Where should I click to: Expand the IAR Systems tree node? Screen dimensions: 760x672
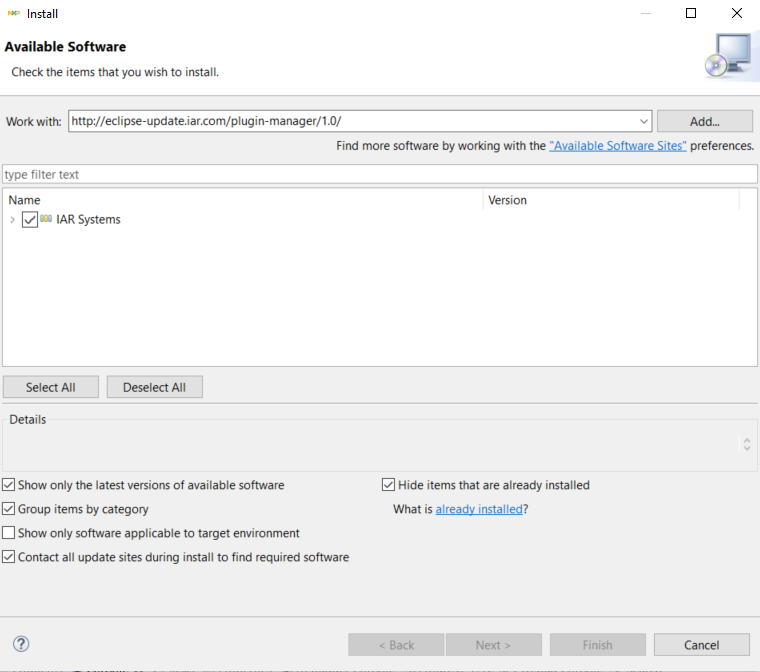click(x=12, y=220)
